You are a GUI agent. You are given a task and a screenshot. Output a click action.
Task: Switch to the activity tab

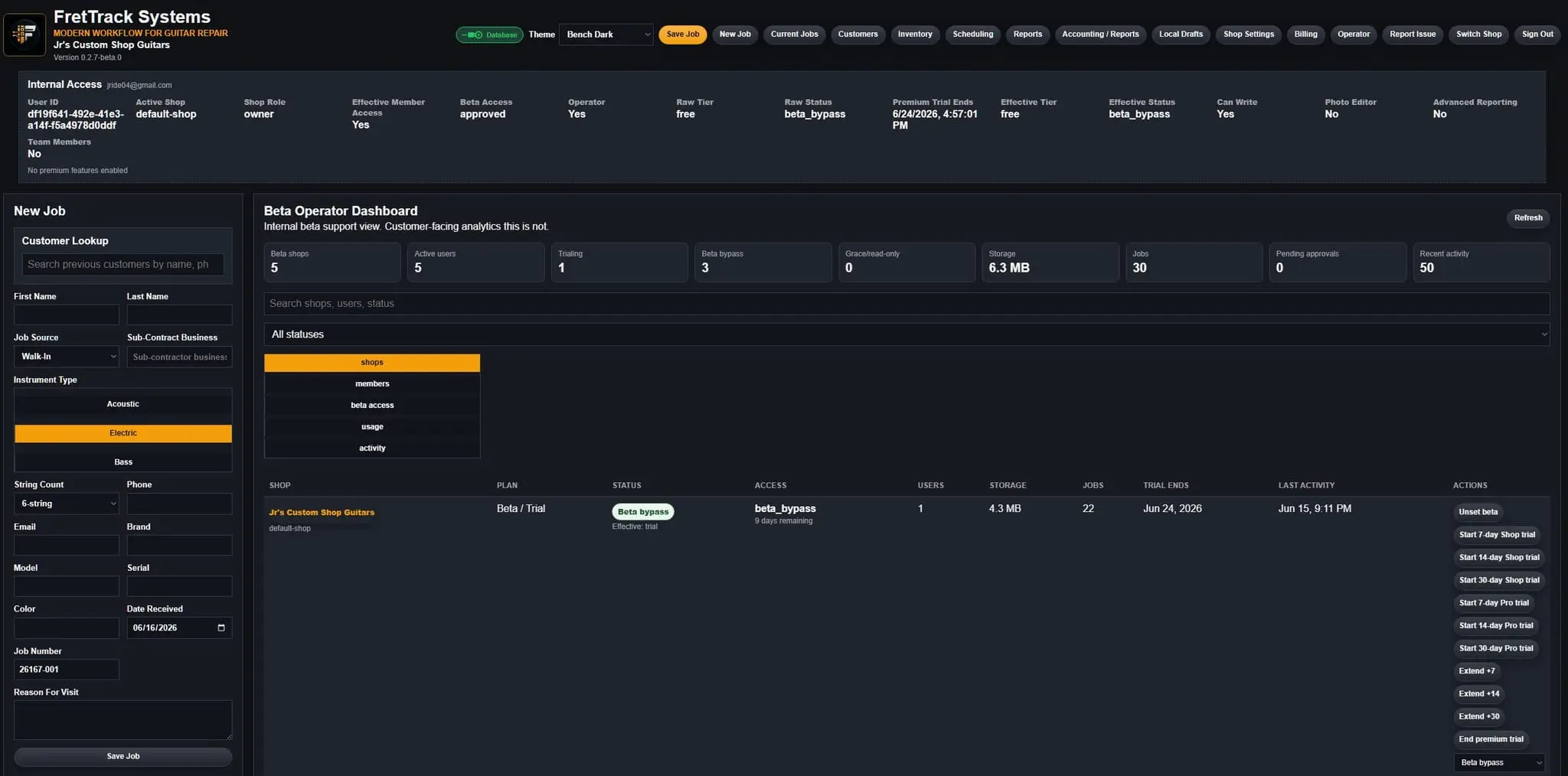tap(372, 448)
